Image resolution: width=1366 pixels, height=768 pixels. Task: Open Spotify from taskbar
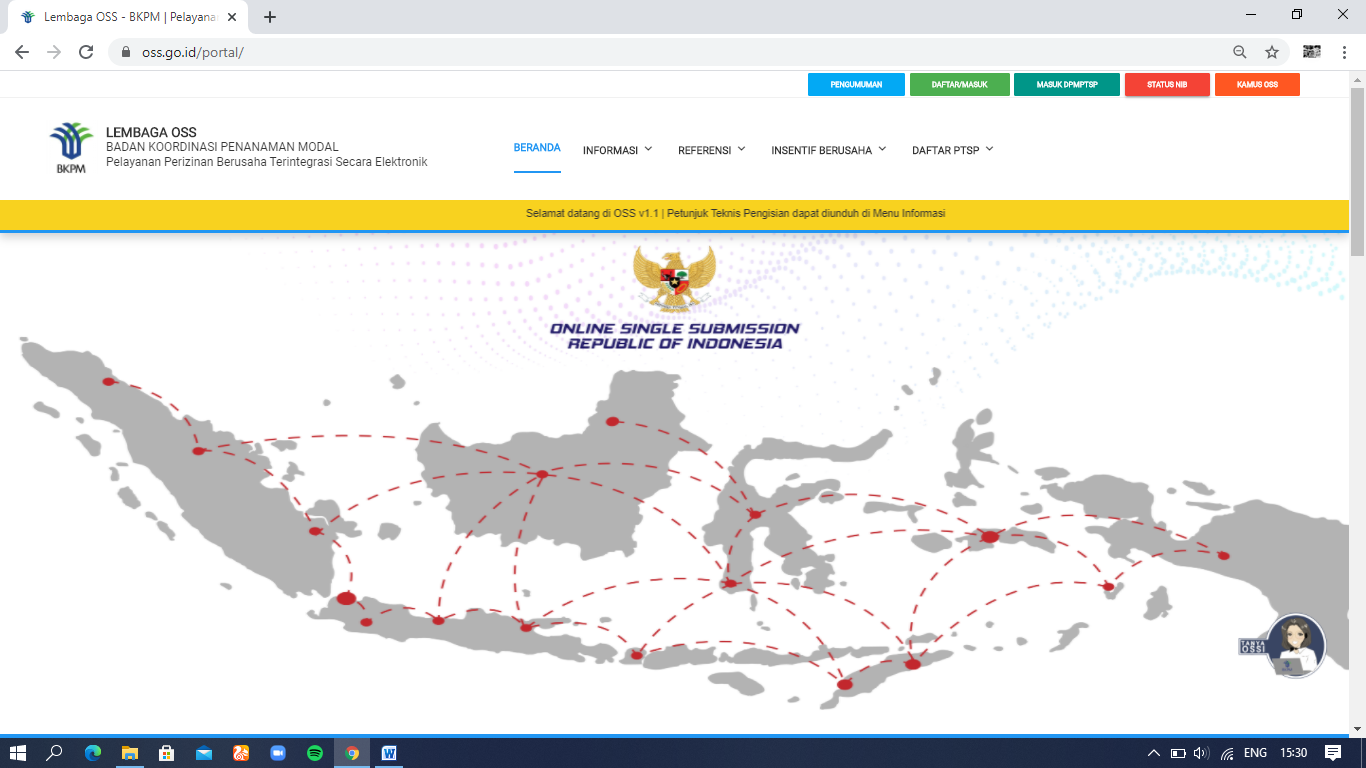pos(315,753)
